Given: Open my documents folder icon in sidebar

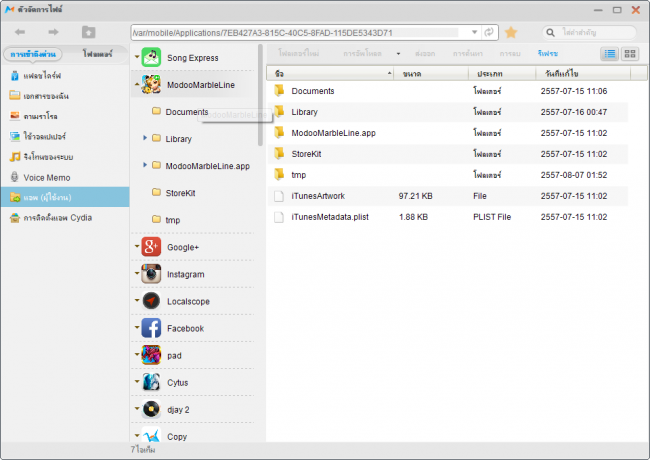Looking at the screenshot, I should pyautogui.click(x=15, y=96).
